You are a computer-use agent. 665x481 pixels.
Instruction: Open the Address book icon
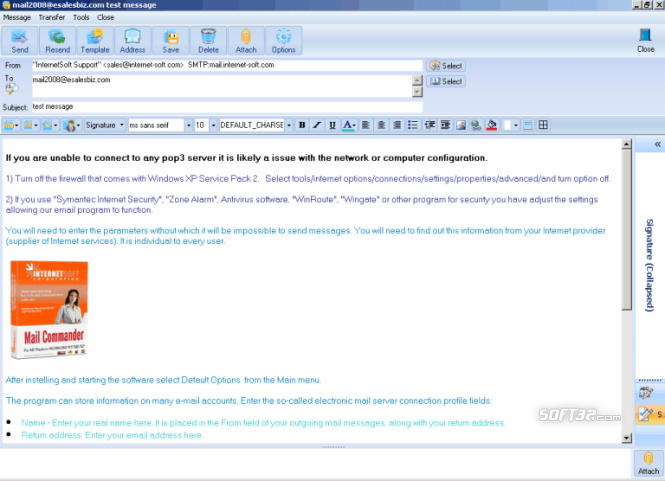coord(132,40)
